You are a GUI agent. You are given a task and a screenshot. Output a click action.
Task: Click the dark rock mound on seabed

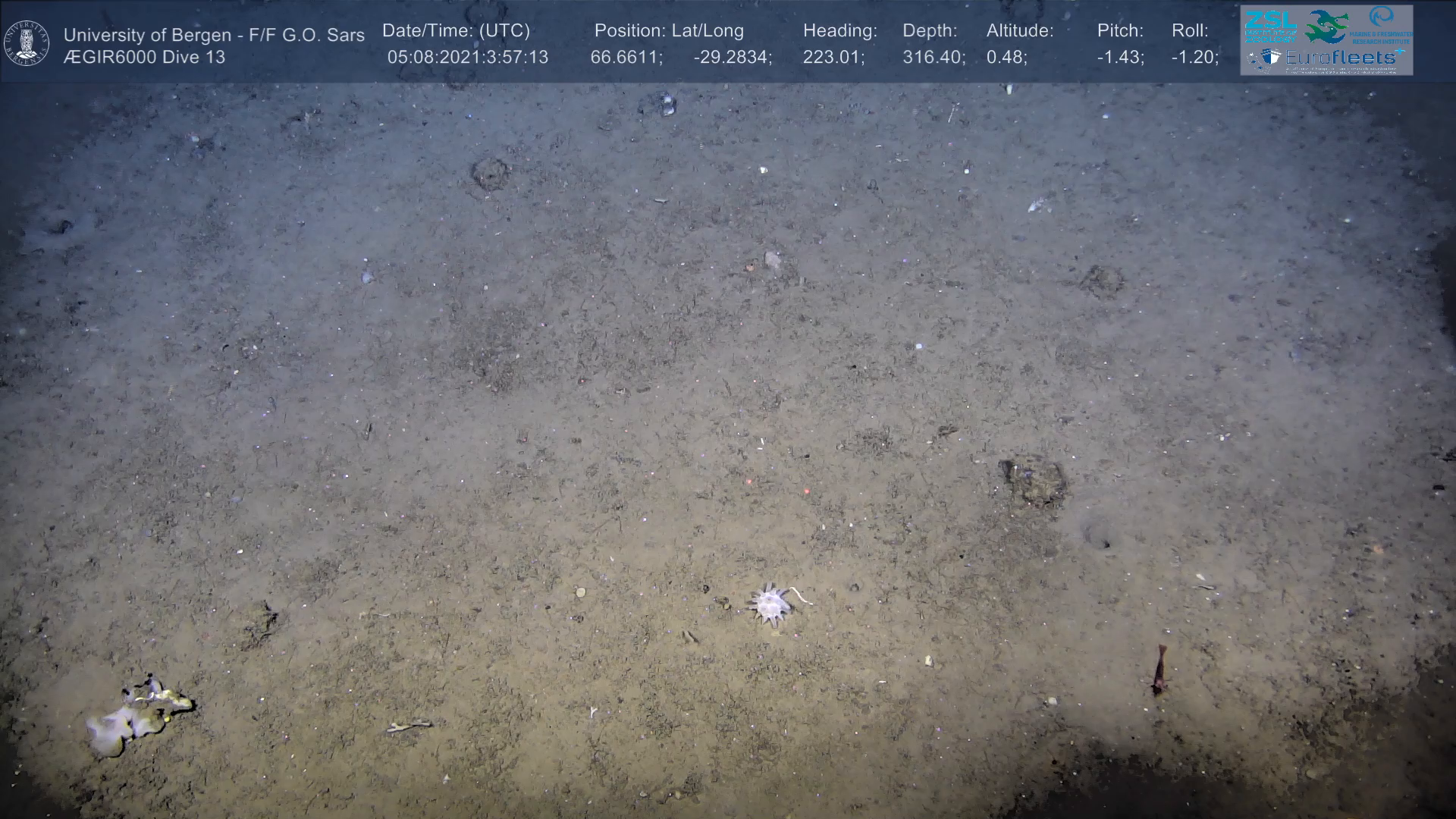pyautogui.click(x=1034, y=480)
